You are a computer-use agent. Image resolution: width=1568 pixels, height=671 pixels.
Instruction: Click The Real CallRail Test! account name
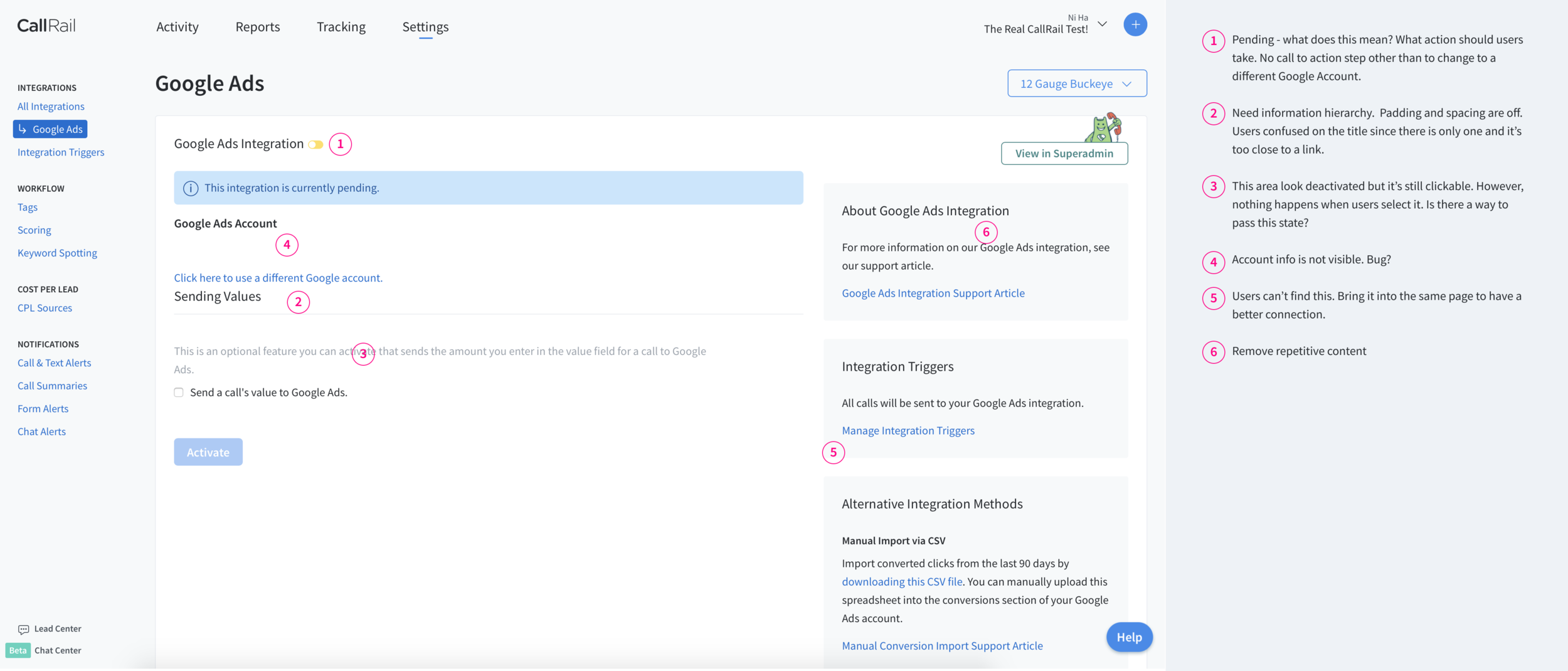pyautogui.click(x=1036, y=29)
